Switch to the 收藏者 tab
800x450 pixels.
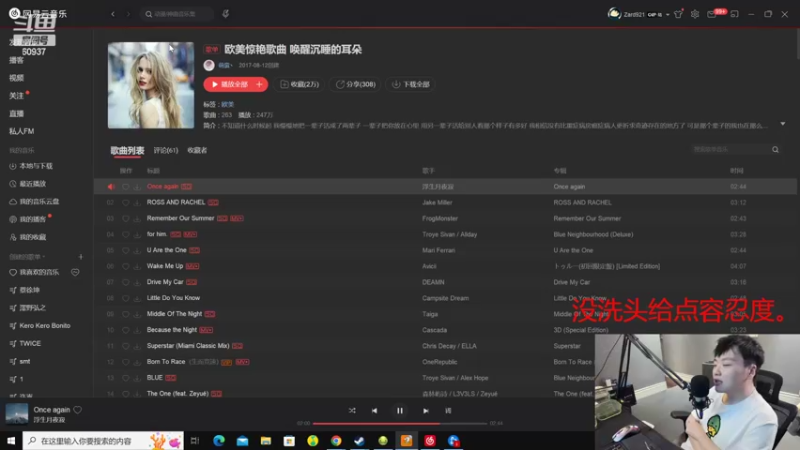[197, 151]
